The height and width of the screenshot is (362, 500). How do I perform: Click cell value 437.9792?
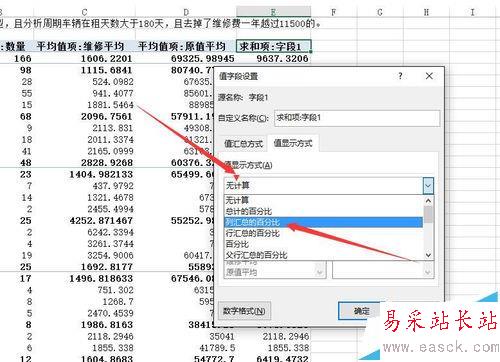click(113, 186)
